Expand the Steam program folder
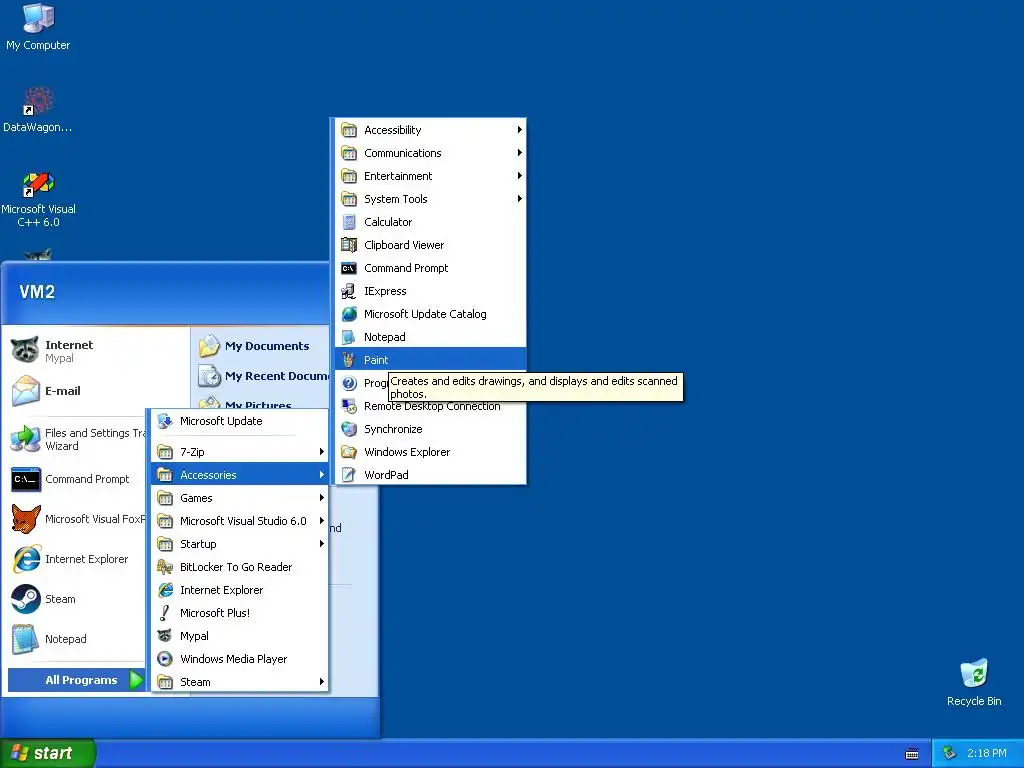1024x768 pixels. coord(239,682)
